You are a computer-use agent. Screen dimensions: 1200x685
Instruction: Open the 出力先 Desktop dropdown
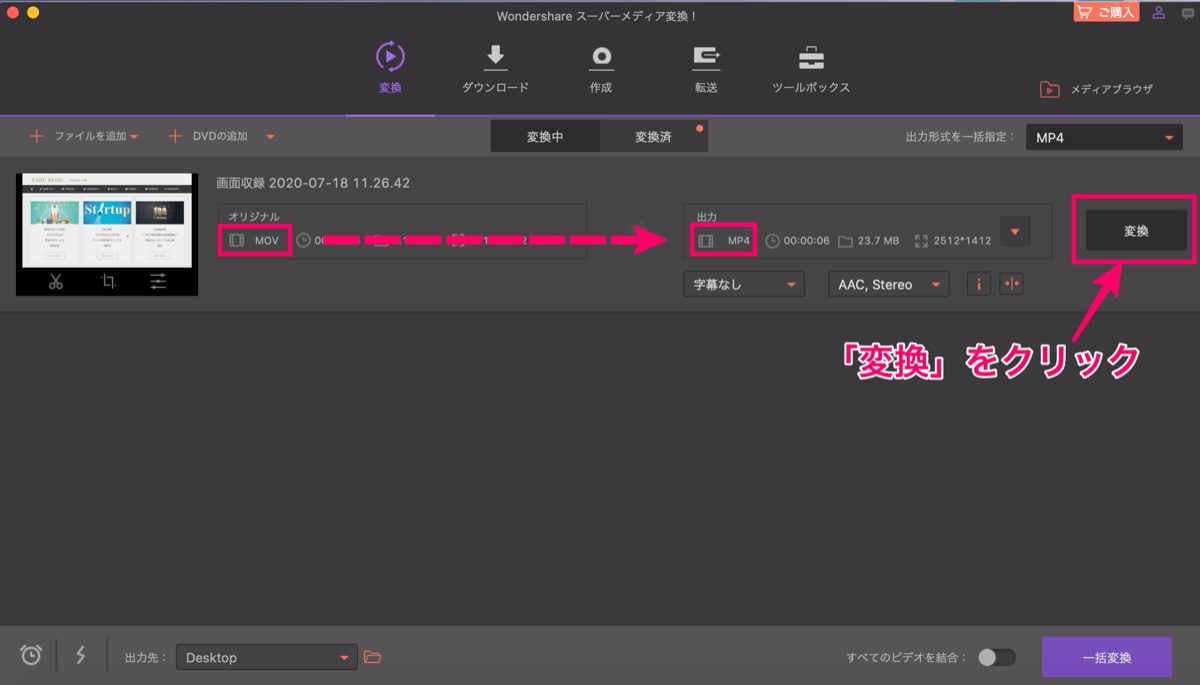click(x=267, y=657)
